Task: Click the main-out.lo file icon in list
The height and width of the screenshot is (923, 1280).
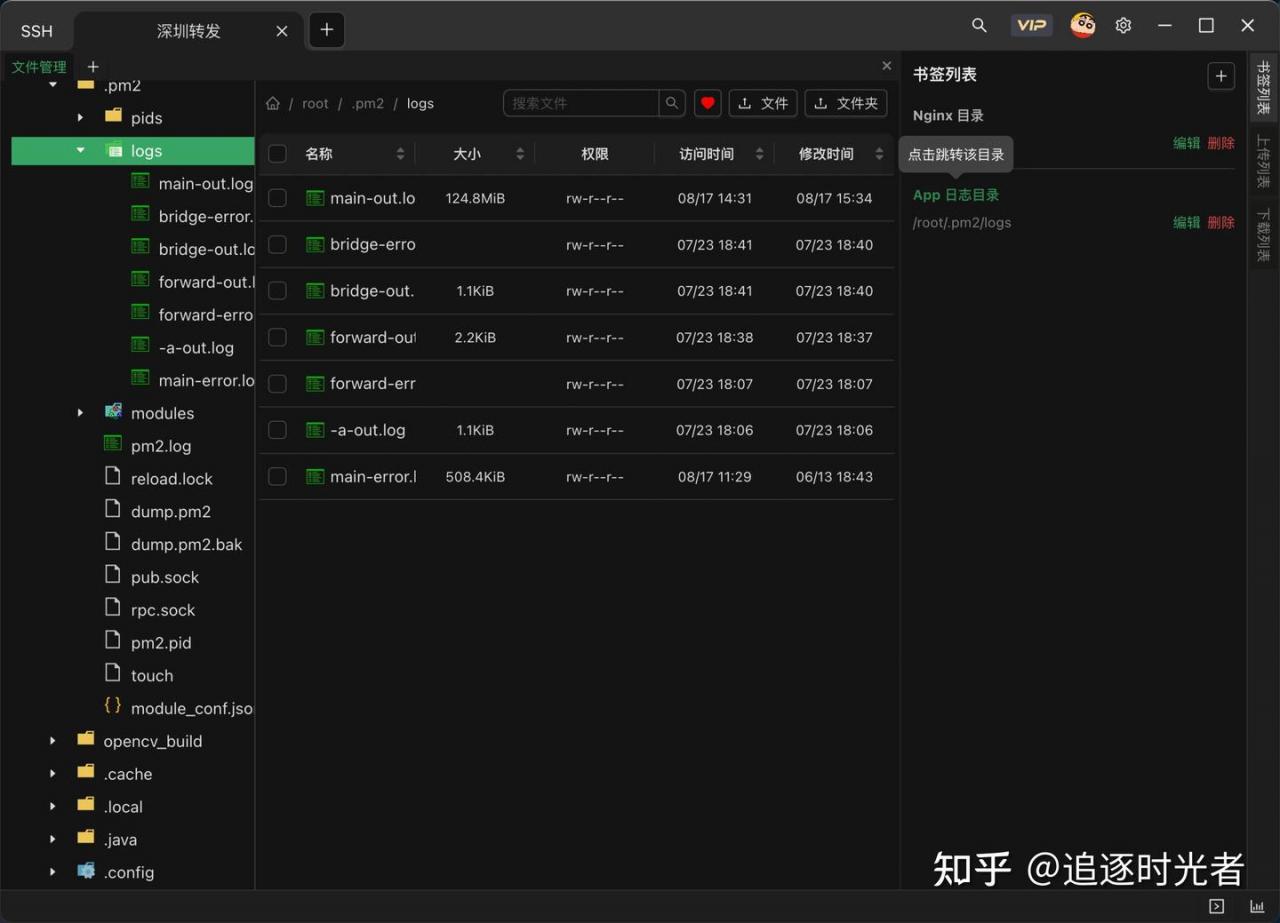Action: point(315,198)
